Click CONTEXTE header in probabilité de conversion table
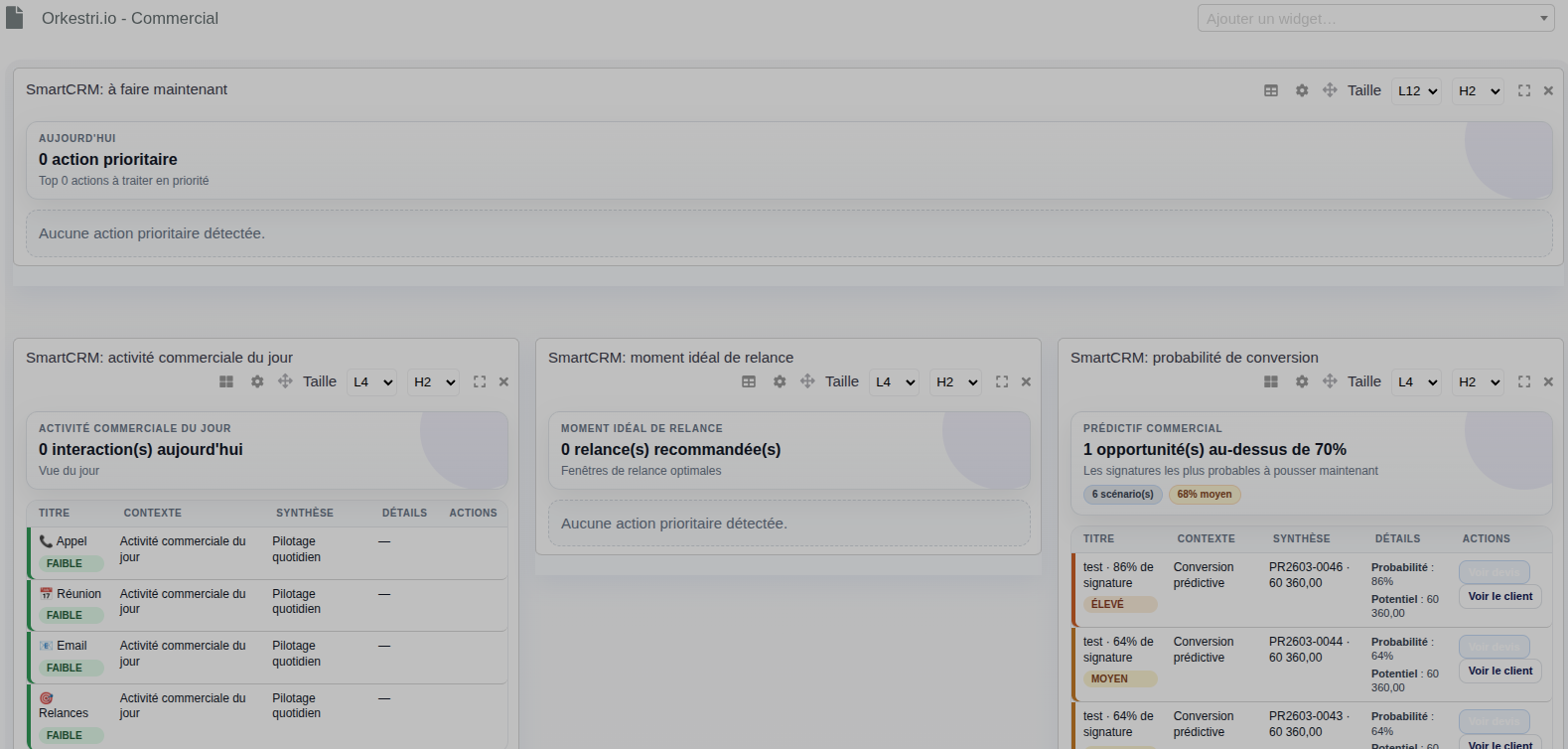Viewport: 1568px width, 749px height. click(1207, 539)
